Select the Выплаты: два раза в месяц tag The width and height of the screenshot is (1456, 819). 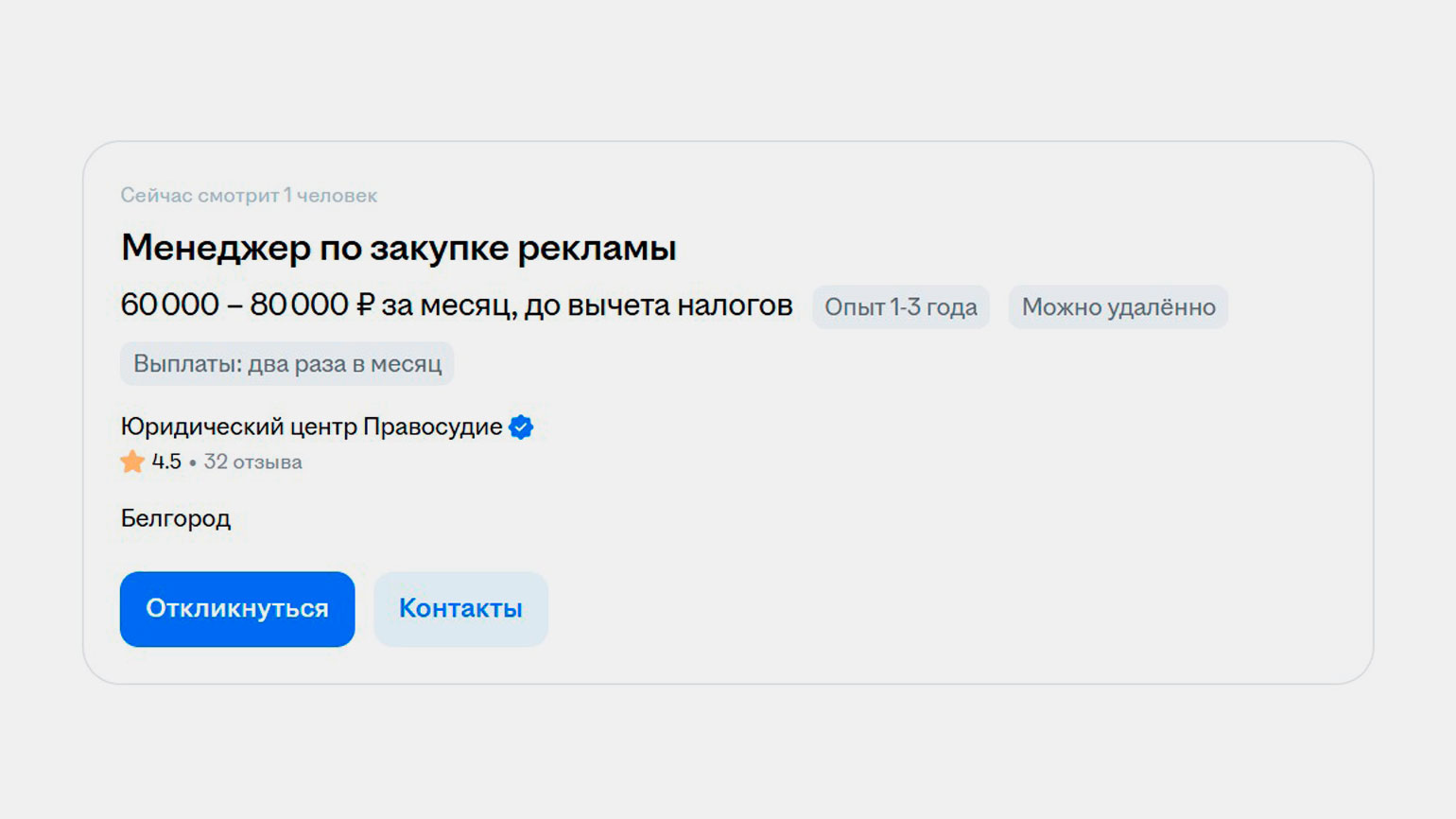click(x=287, y=364)
